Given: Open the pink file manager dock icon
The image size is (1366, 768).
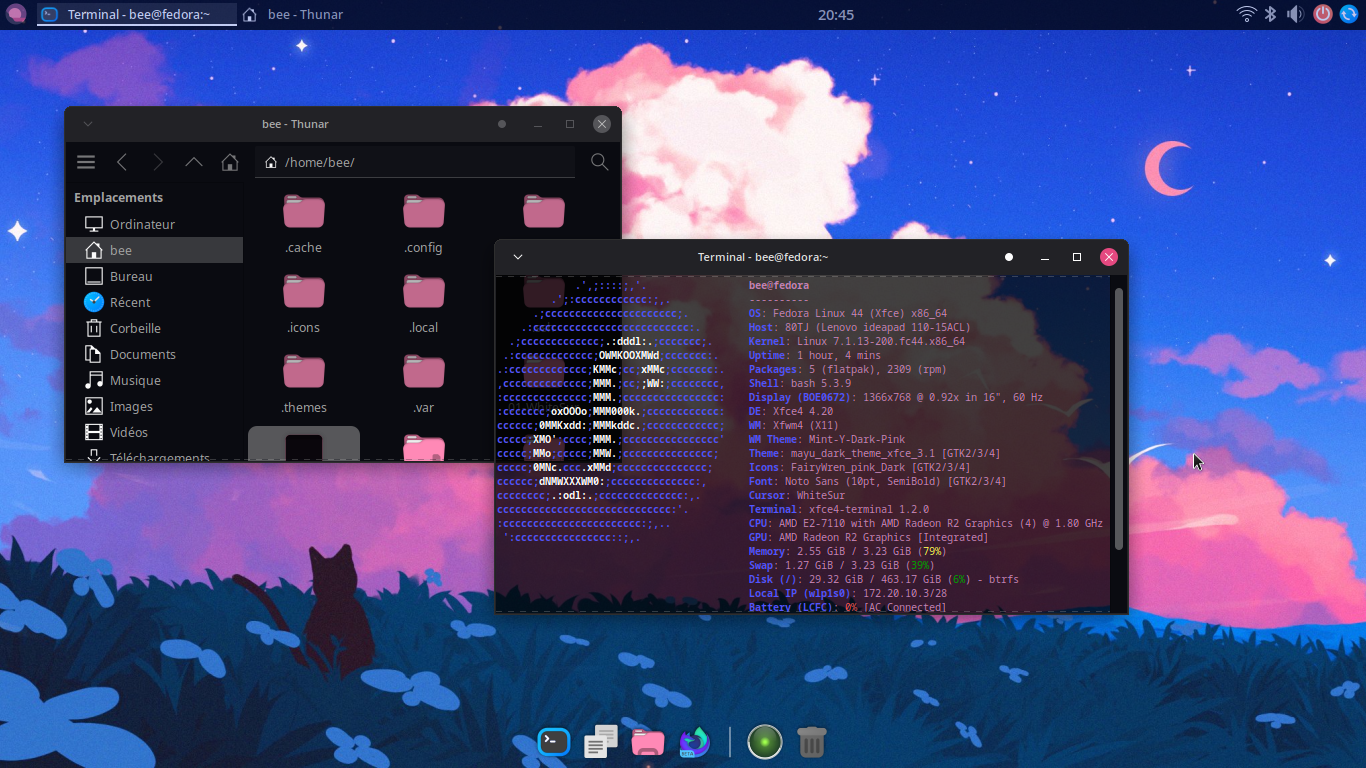Looking at the screenshot, I should coord(648,741).
